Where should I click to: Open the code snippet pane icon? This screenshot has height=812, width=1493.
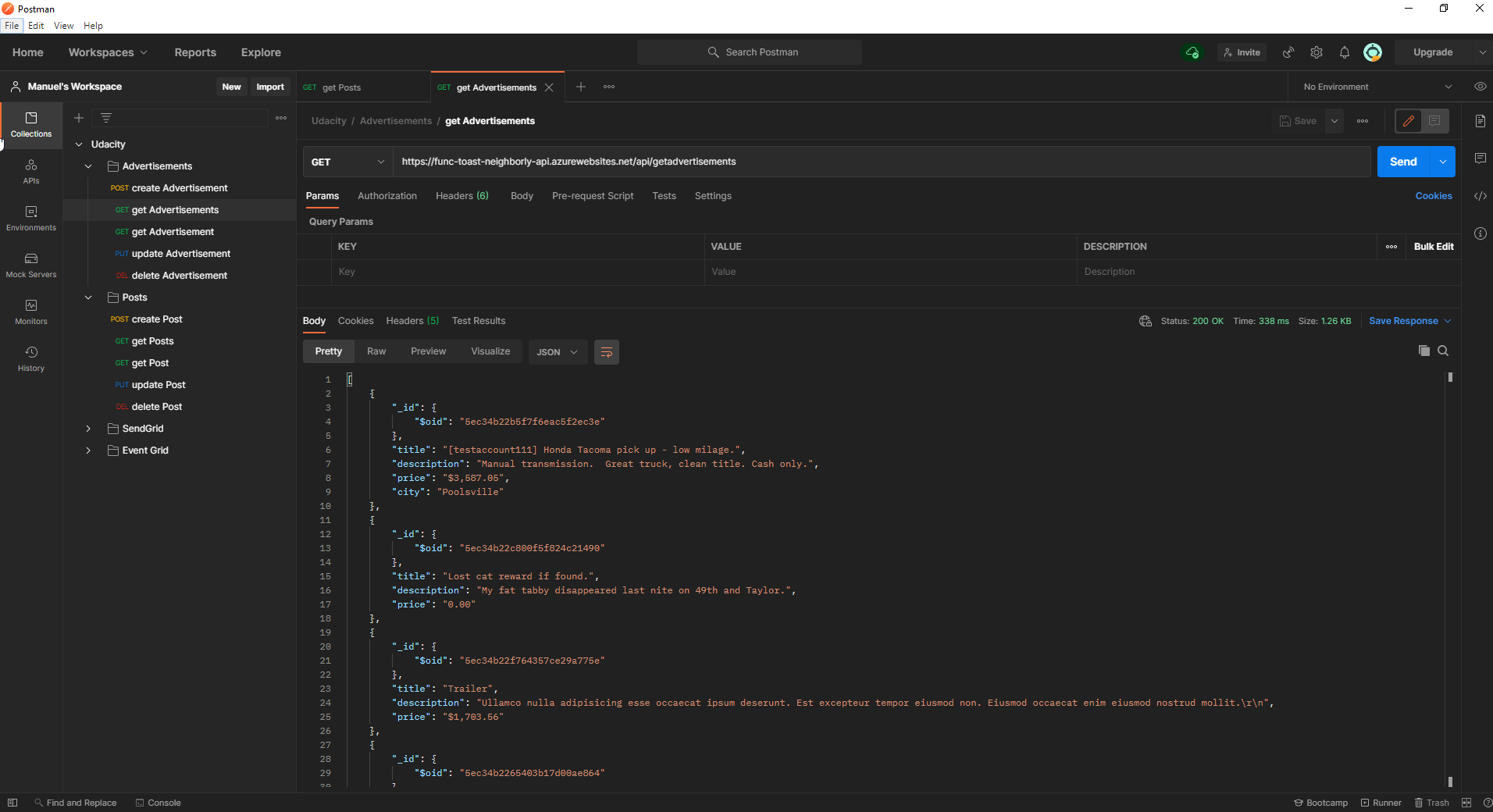[1480, 196]
